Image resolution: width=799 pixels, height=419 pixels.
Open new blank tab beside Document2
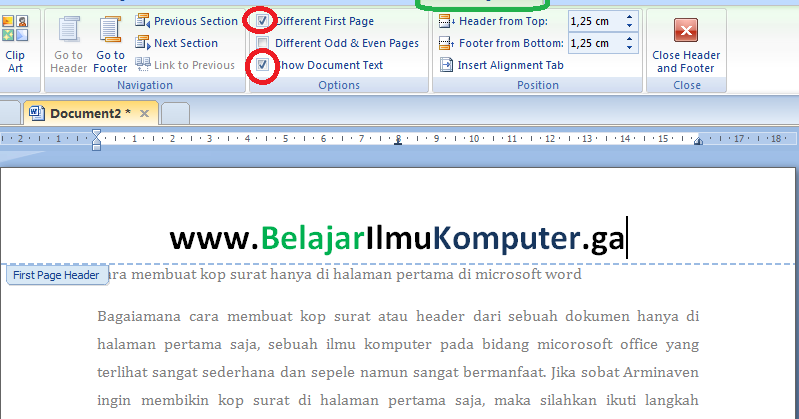[176, 114]
